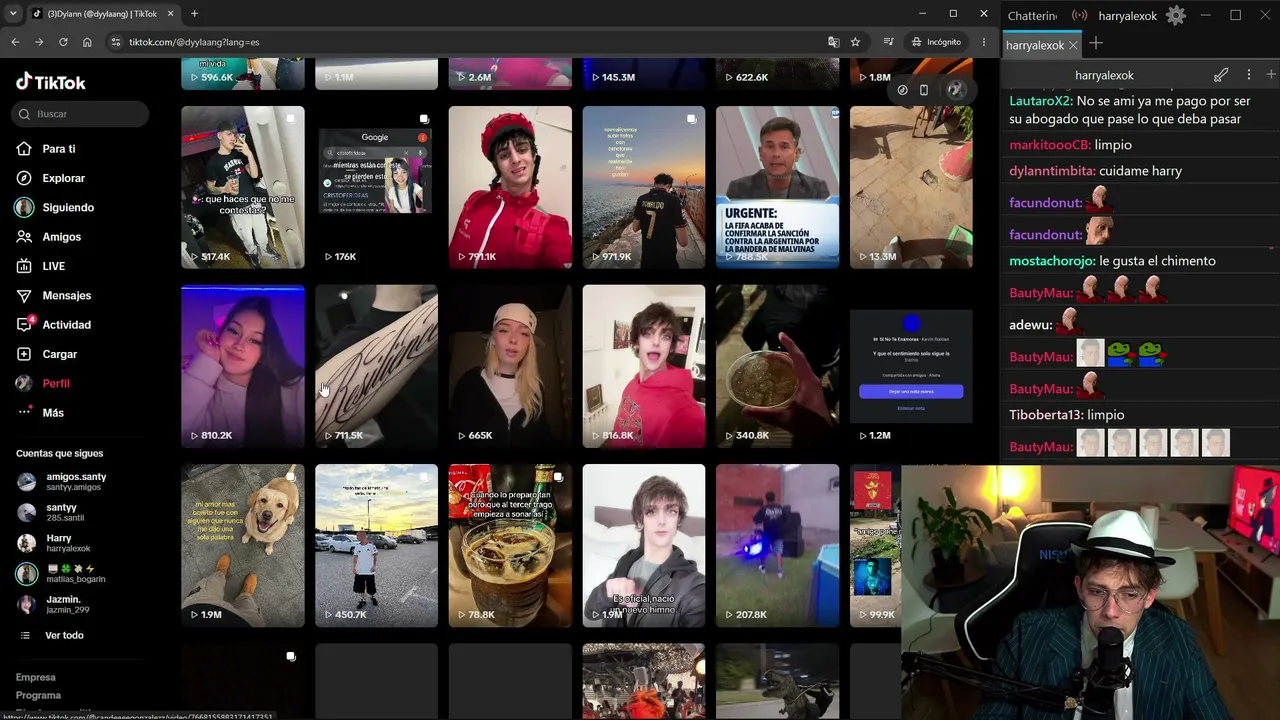Reload the TikTok page

(63, 42)
